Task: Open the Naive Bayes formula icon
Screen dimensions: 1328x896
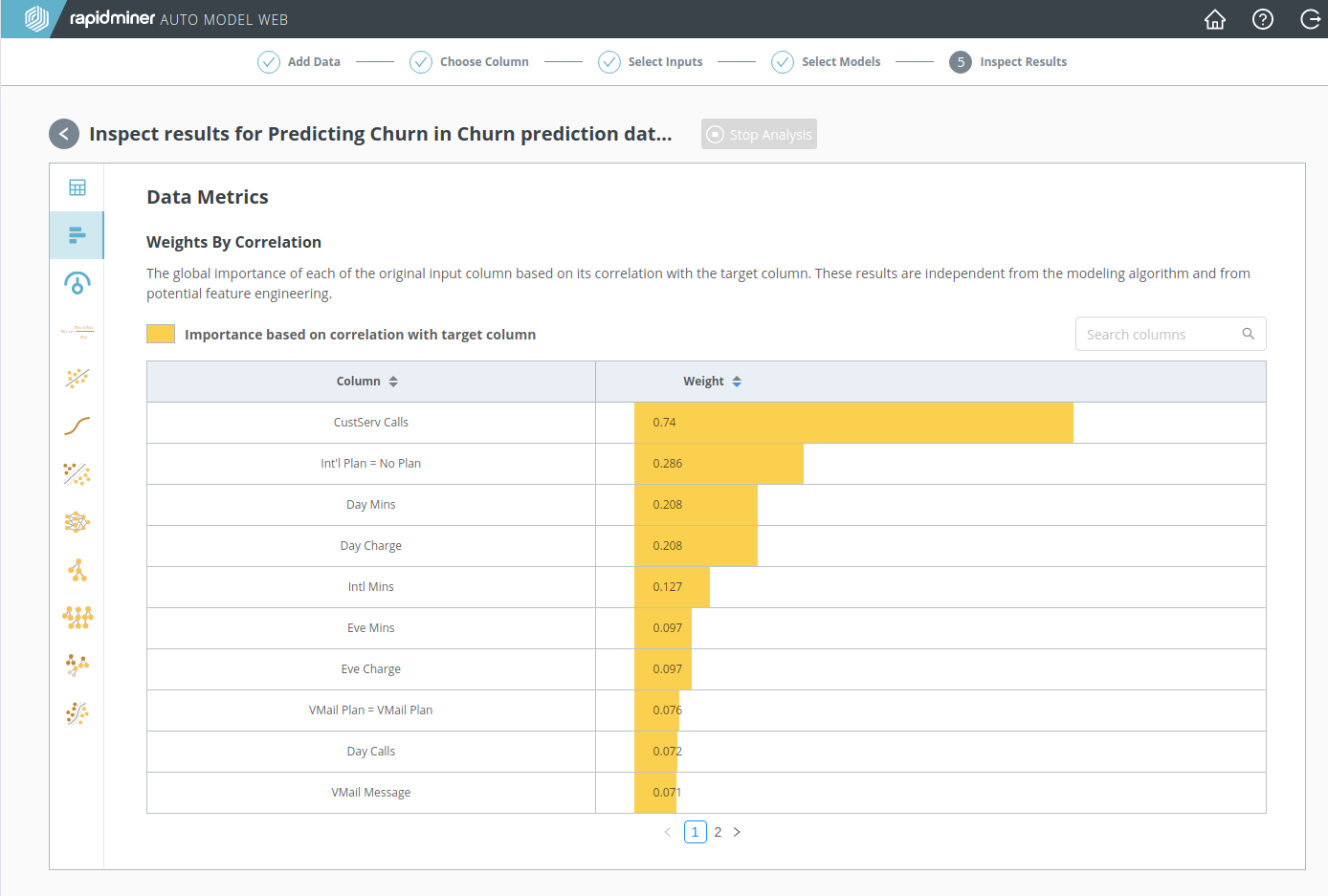Action: [x=77, y=331]
